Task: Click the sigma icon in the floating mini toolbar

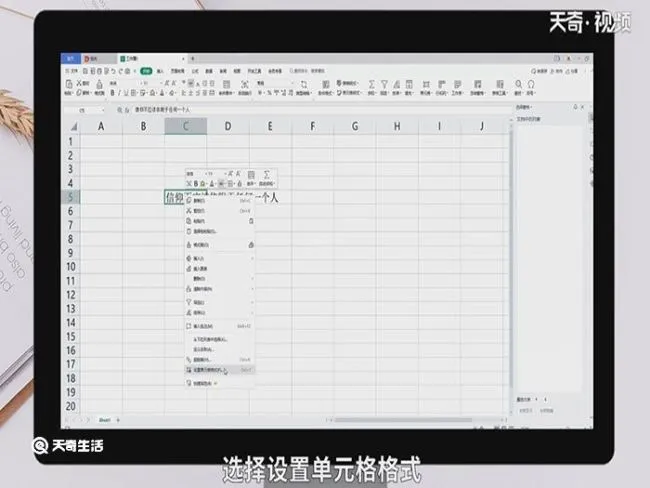Action: [x=267, y=175]
